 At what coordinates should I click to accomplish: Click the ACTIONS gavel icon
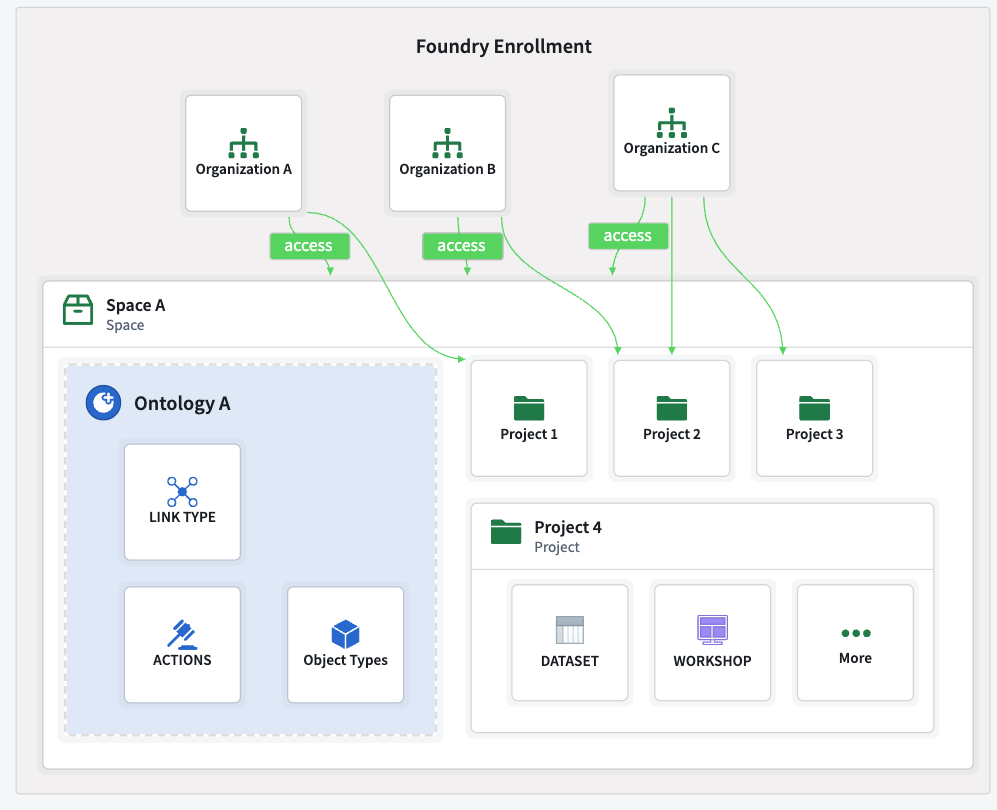coord(182,632)
